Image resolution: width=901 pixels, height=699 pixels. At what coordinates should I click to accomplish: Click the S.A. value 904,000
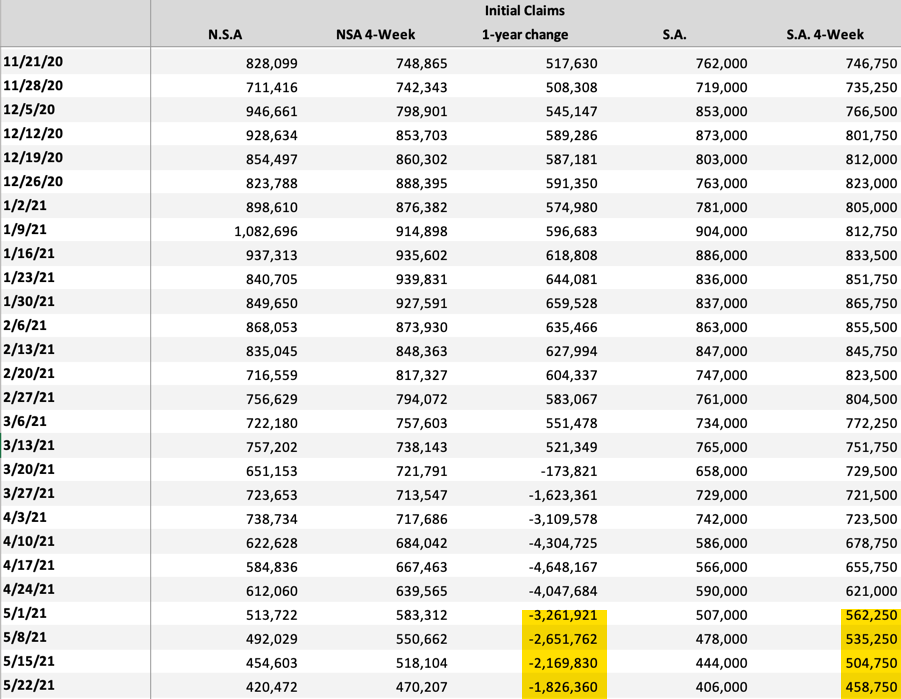[x=720, y=231]
